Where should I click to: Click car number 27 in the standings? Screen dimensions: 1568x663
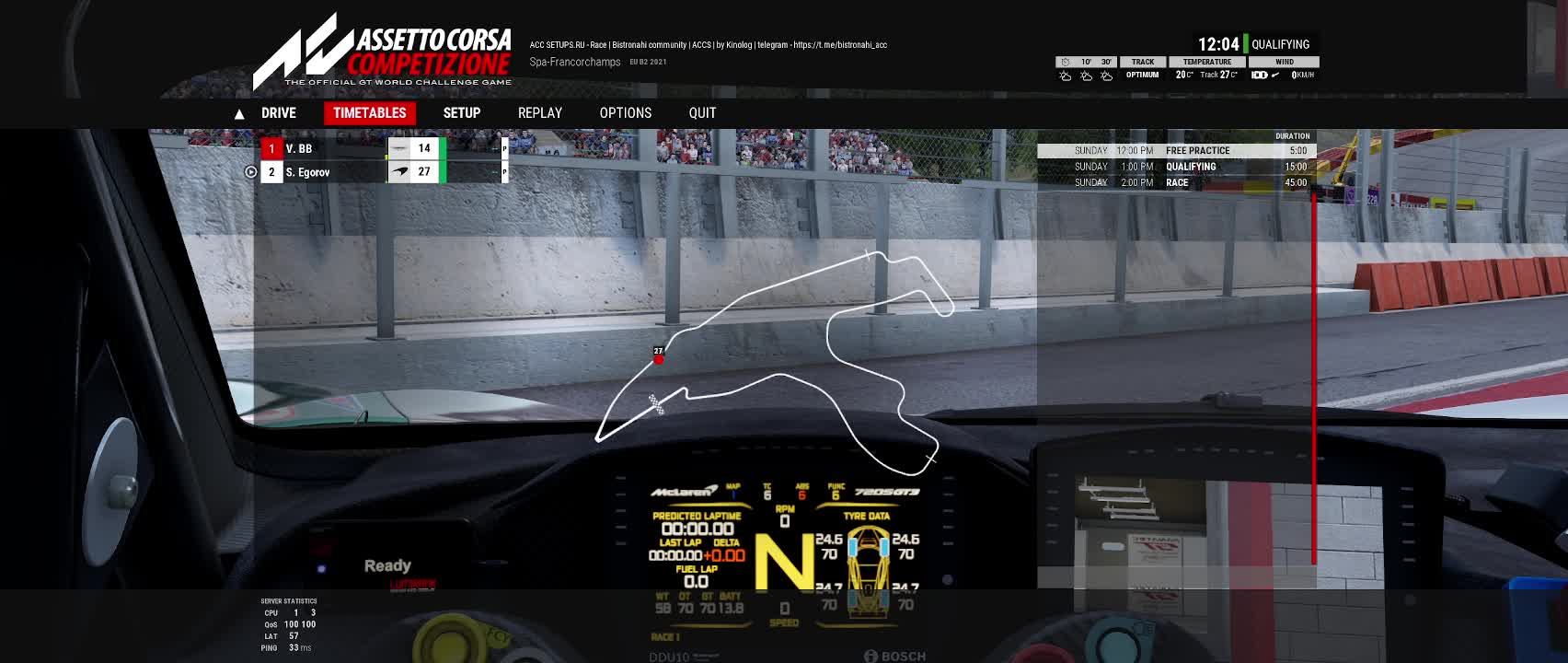pyautogui.click(x=424, y=172)
